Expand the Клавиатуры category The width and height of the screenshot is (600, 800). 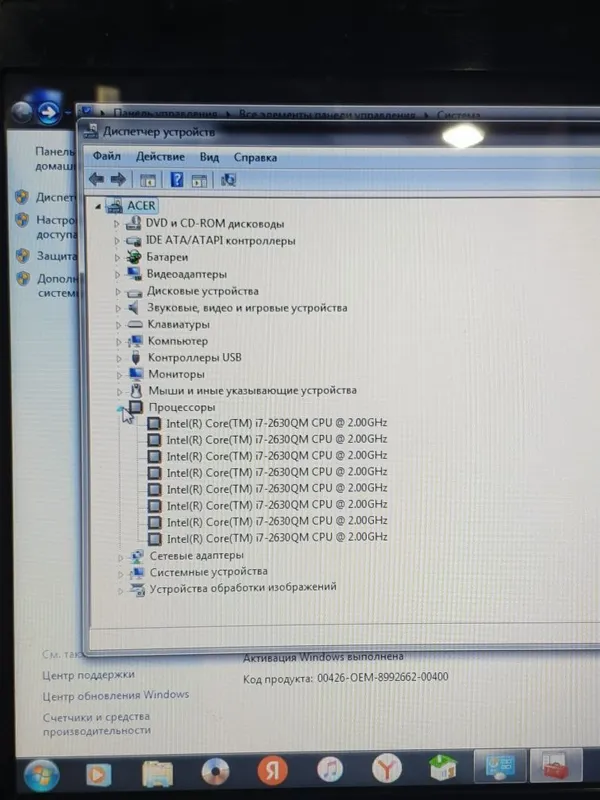(118, 325)
